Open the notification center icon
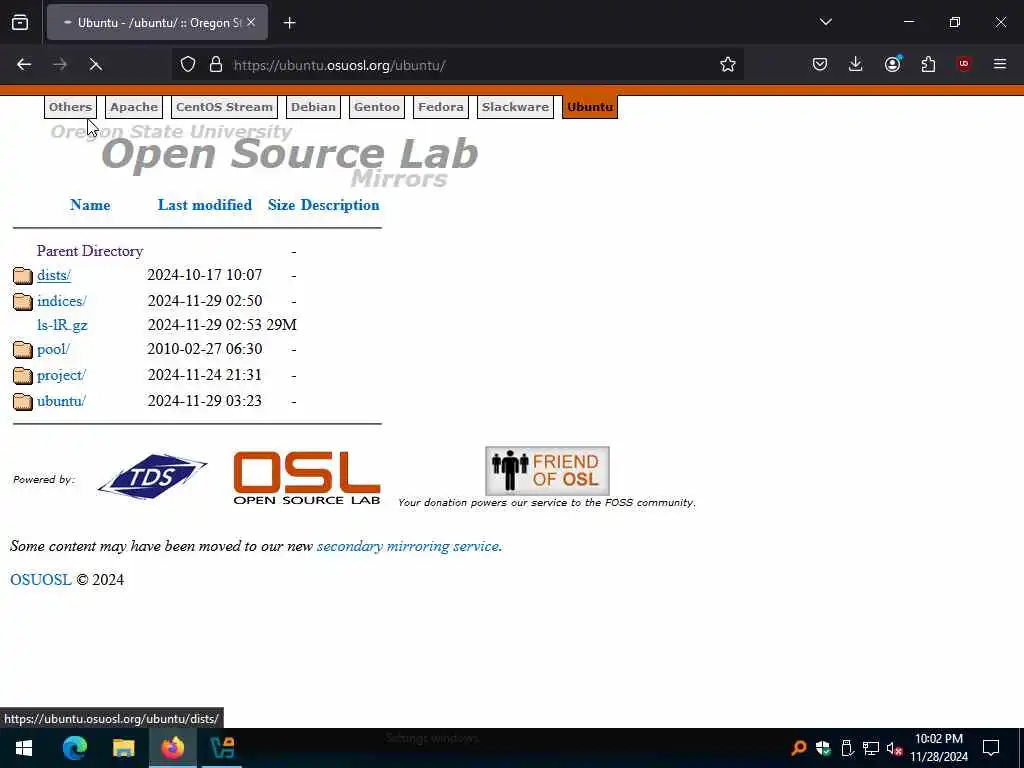This screenshot has width=1024, height=768. coord(991,748)
